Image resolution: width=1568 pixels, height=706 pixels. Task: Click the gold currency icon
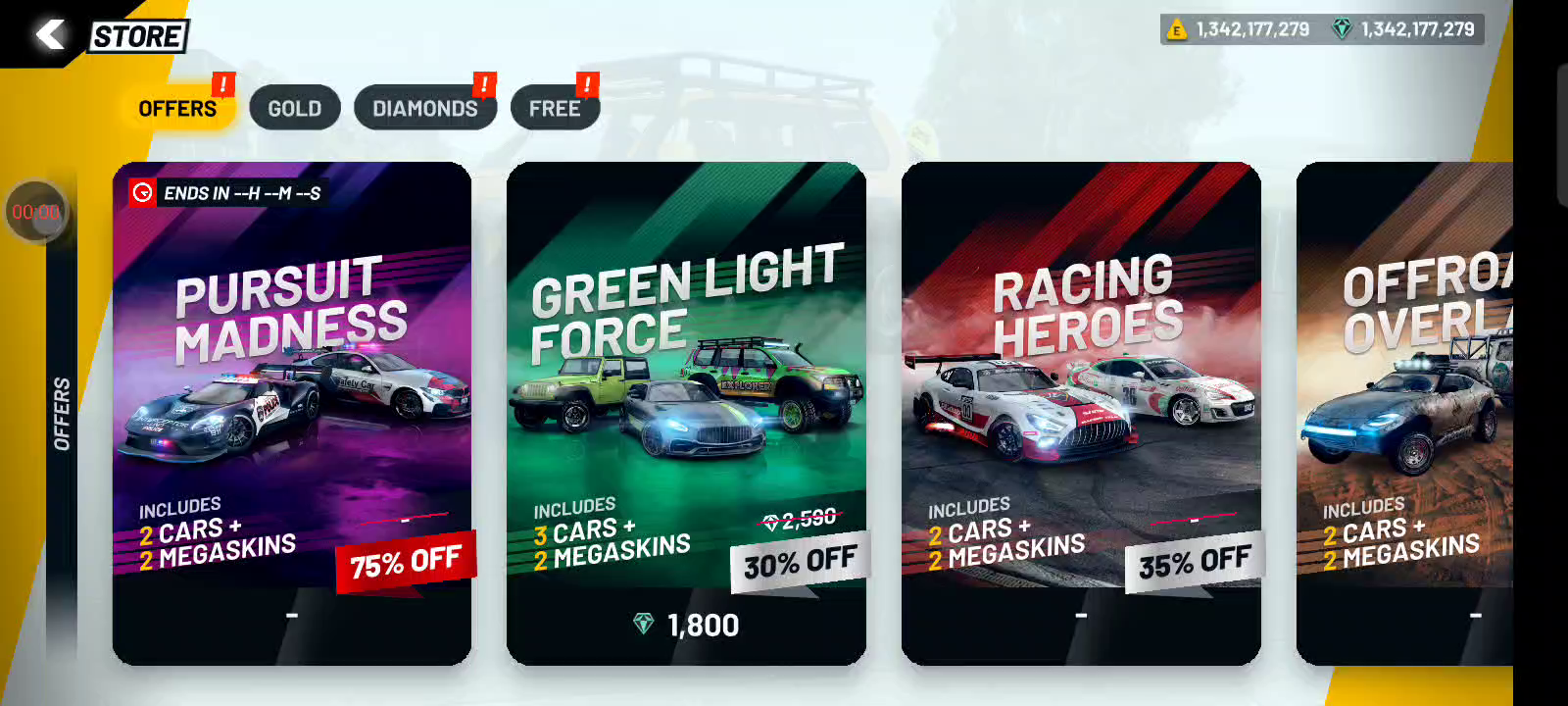pos(1176,29)
